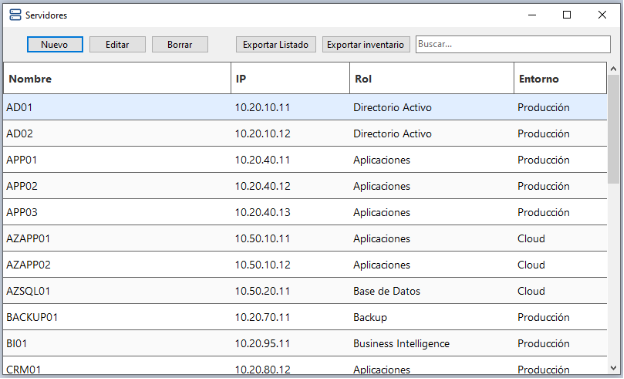This screenshot has height=379, width=624.
Task: Click IP cell 10.50.10.12
Action: tap(263, 265)
